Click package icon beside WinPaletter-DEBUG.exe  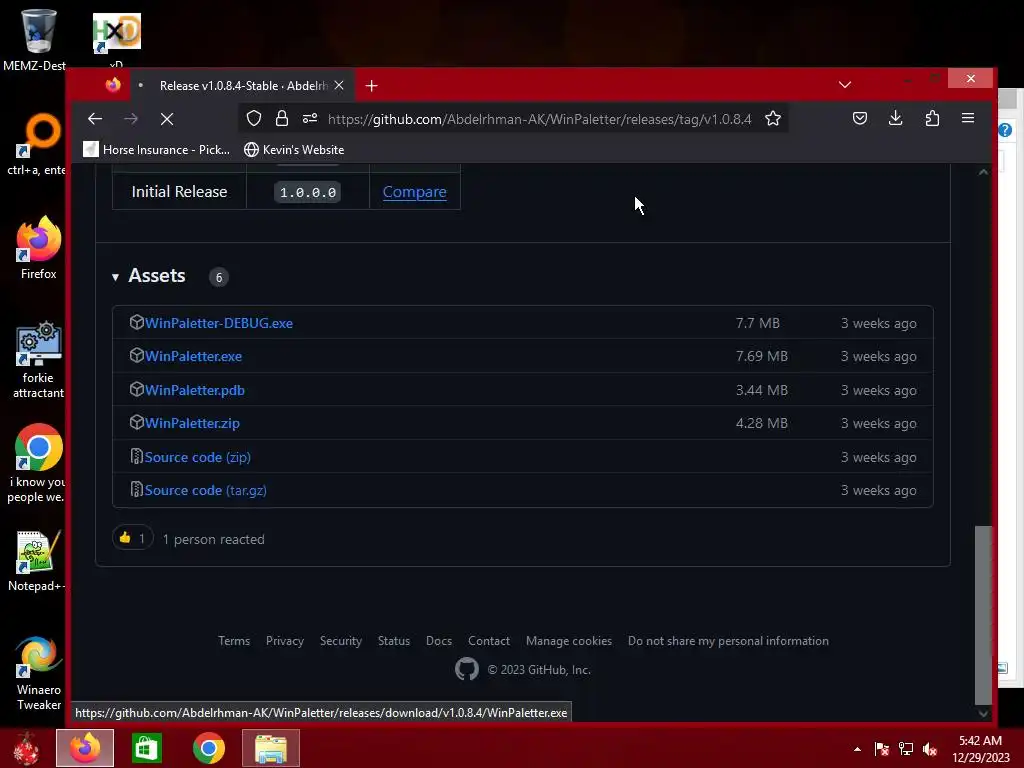click(136, 322)
